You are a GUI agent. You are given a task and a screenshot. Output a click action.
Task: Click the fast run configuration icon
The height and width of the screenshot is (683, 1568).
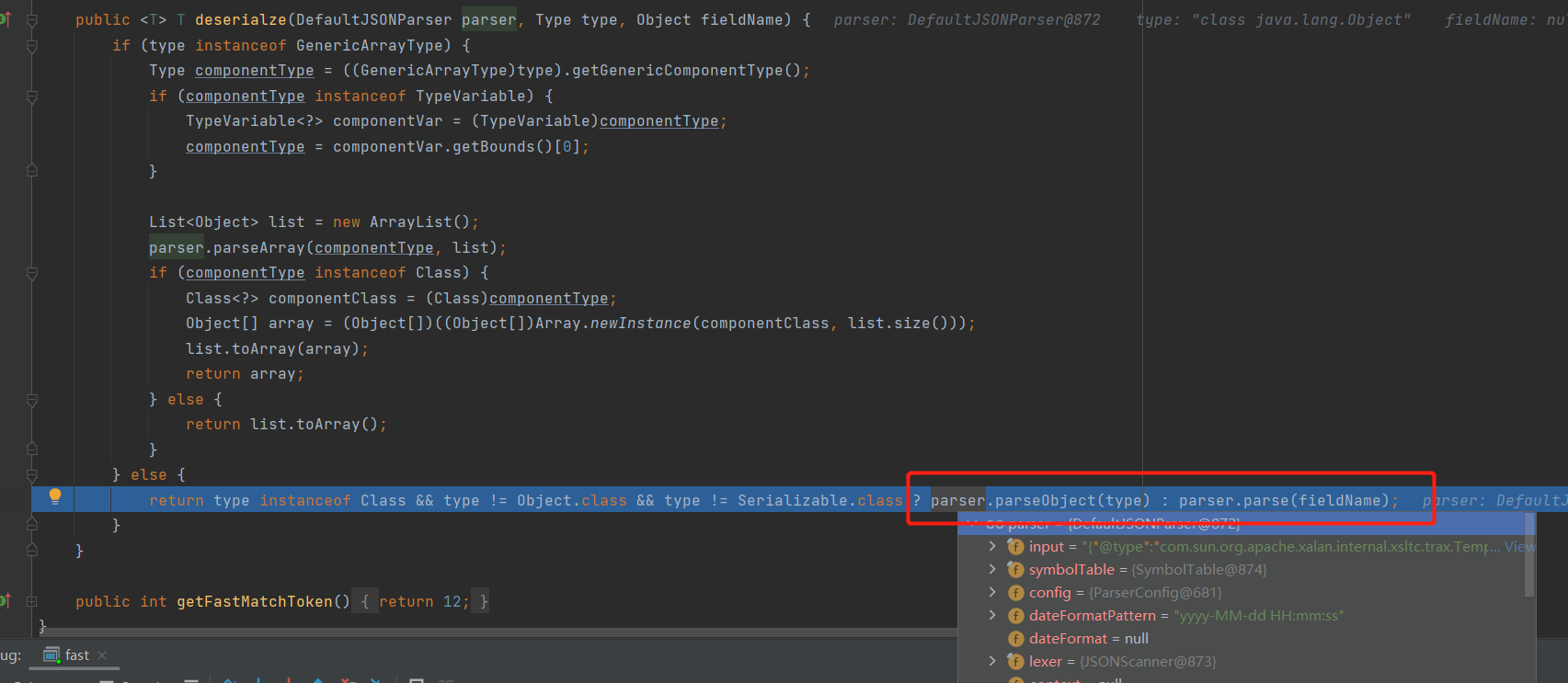[x=52, y=655]
